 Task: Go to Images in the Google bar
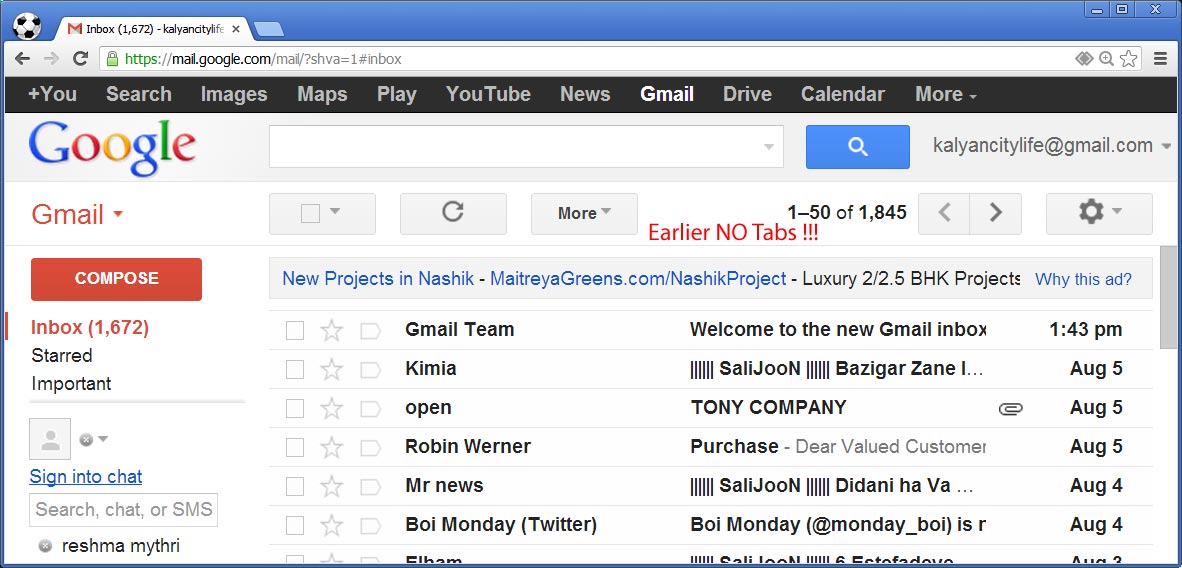point(234,94)
